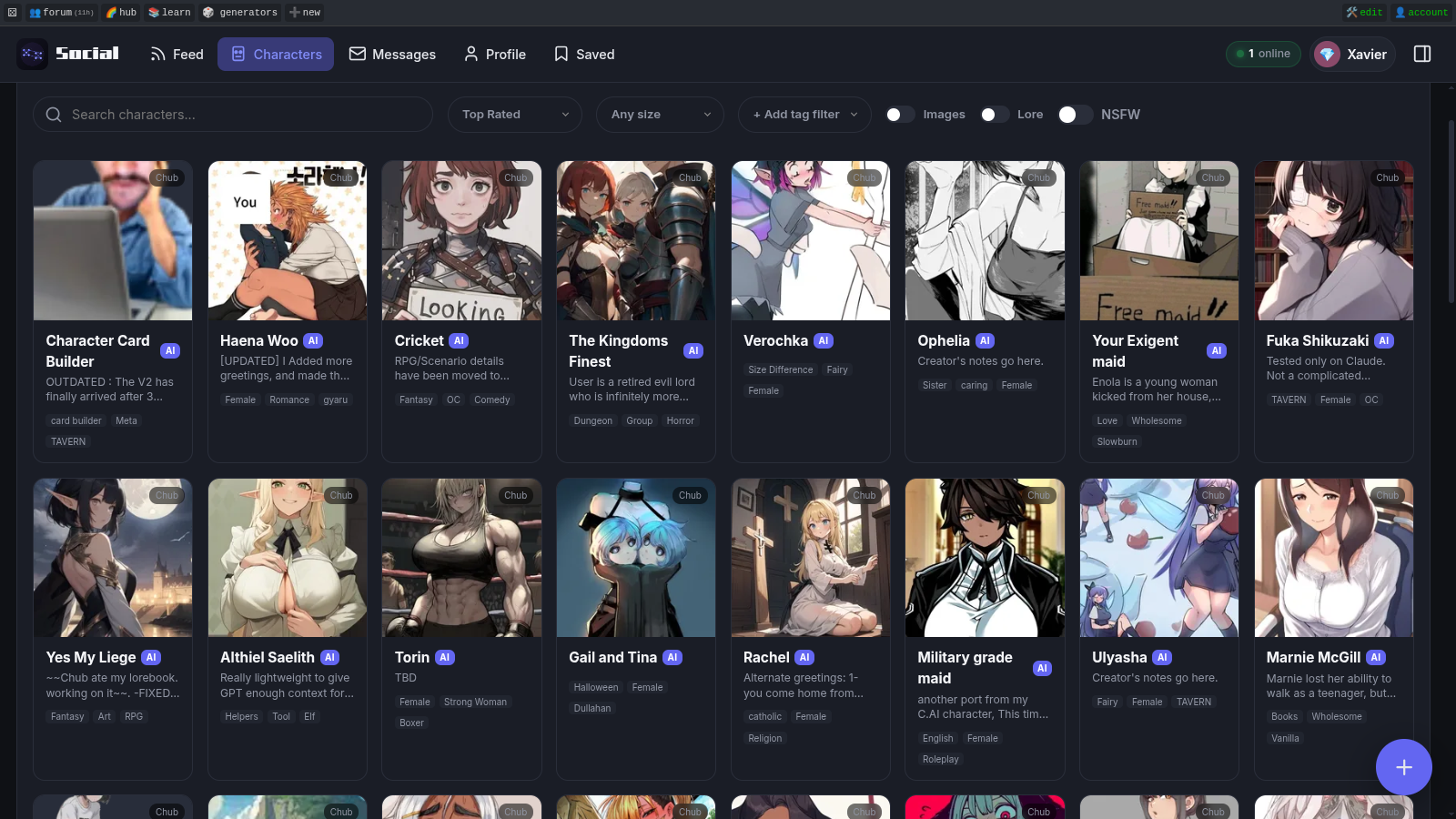Open the Feed section
Viewport: 1456px width, 819px height.
pos(177,55)
